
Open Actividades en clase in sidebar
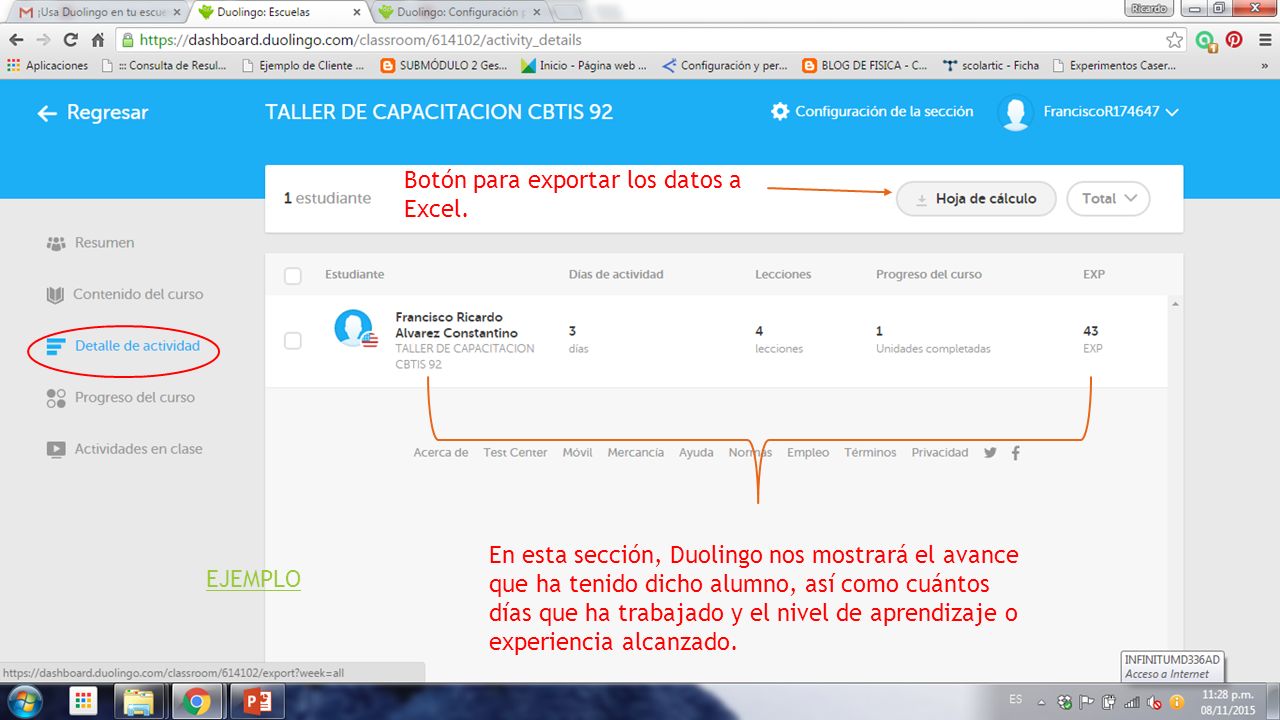[125, 450]
